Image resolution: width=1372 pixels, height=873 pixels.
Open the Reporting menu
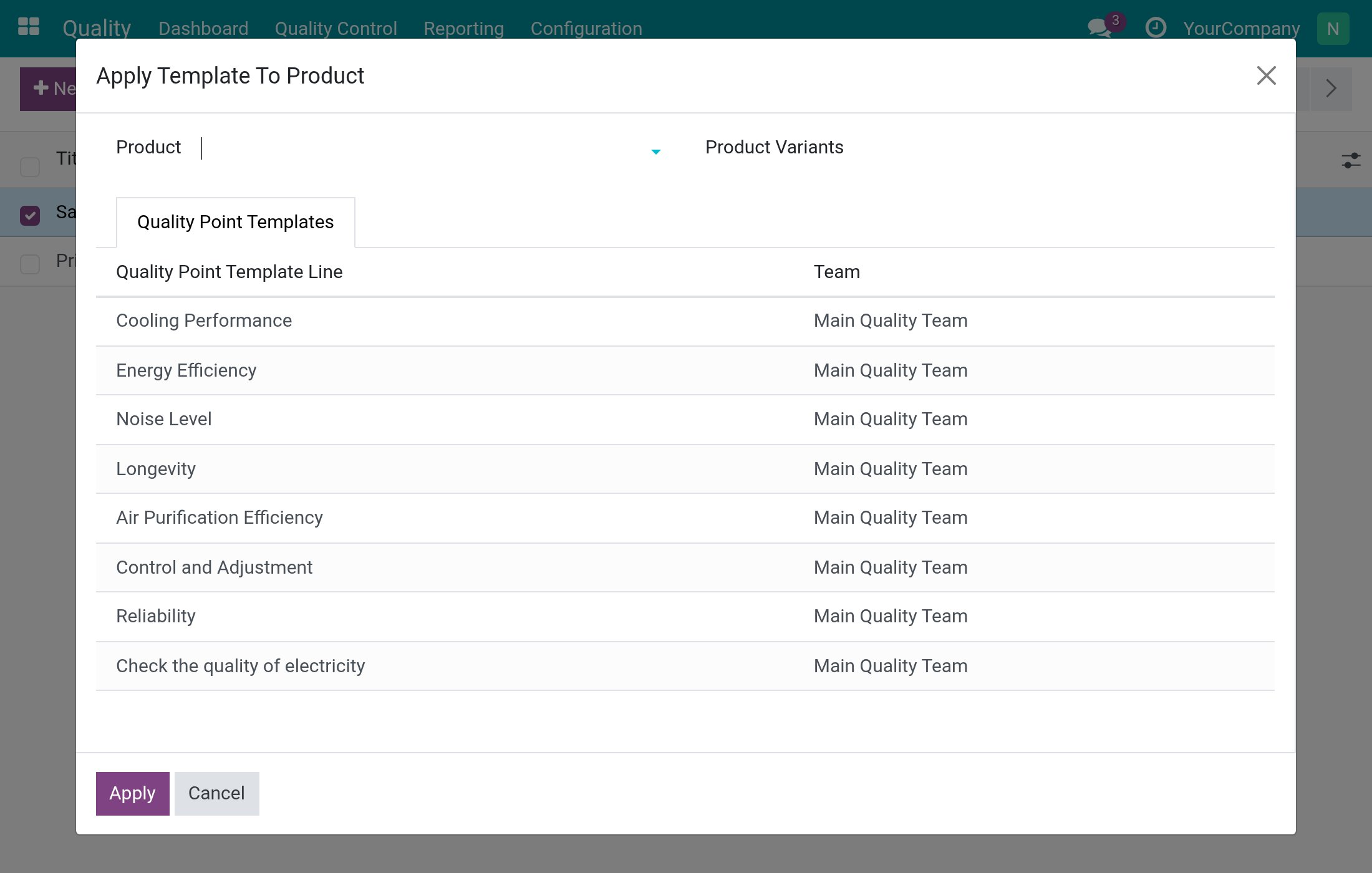463,29
